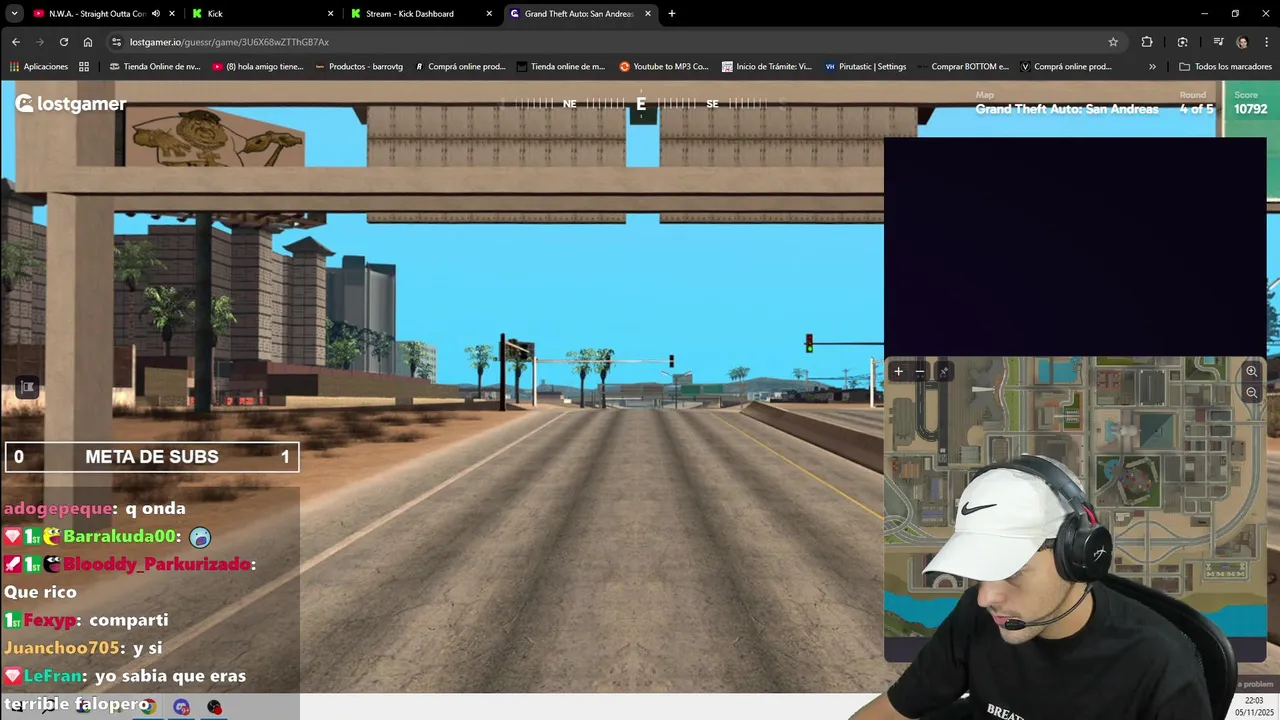Switch to the Kick tab

262,14
